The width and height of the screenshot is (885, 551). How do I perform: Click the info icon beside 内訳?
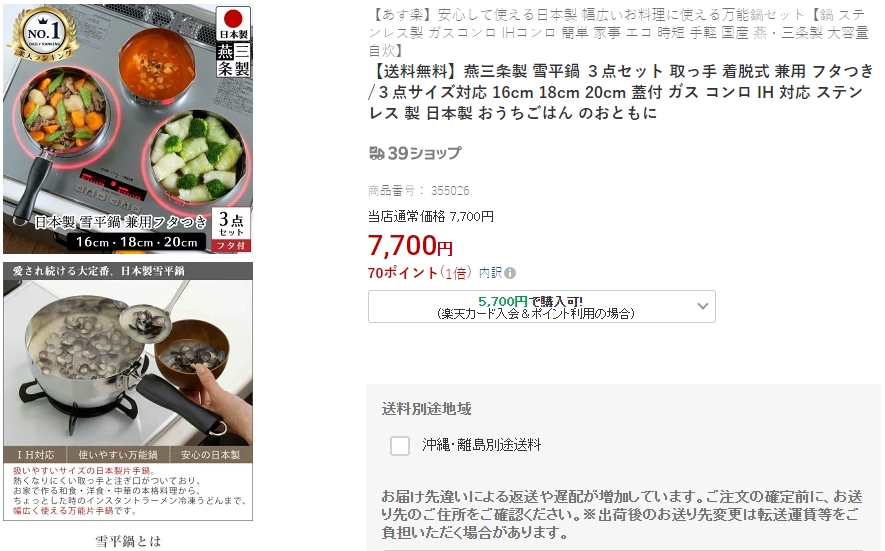(x=510, y=273)
